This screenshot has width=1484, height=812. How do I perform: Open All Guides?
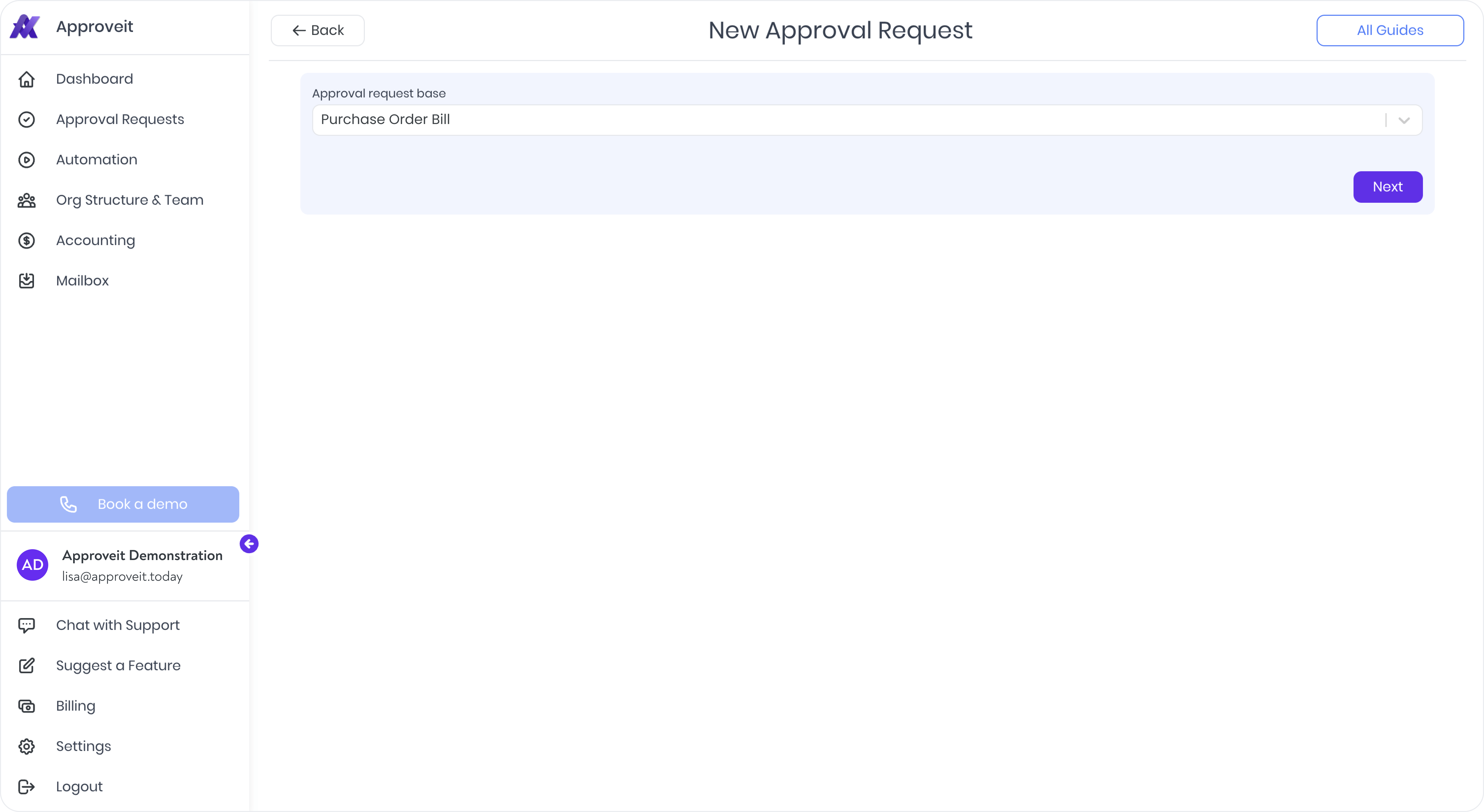(x=1389, y=31)
